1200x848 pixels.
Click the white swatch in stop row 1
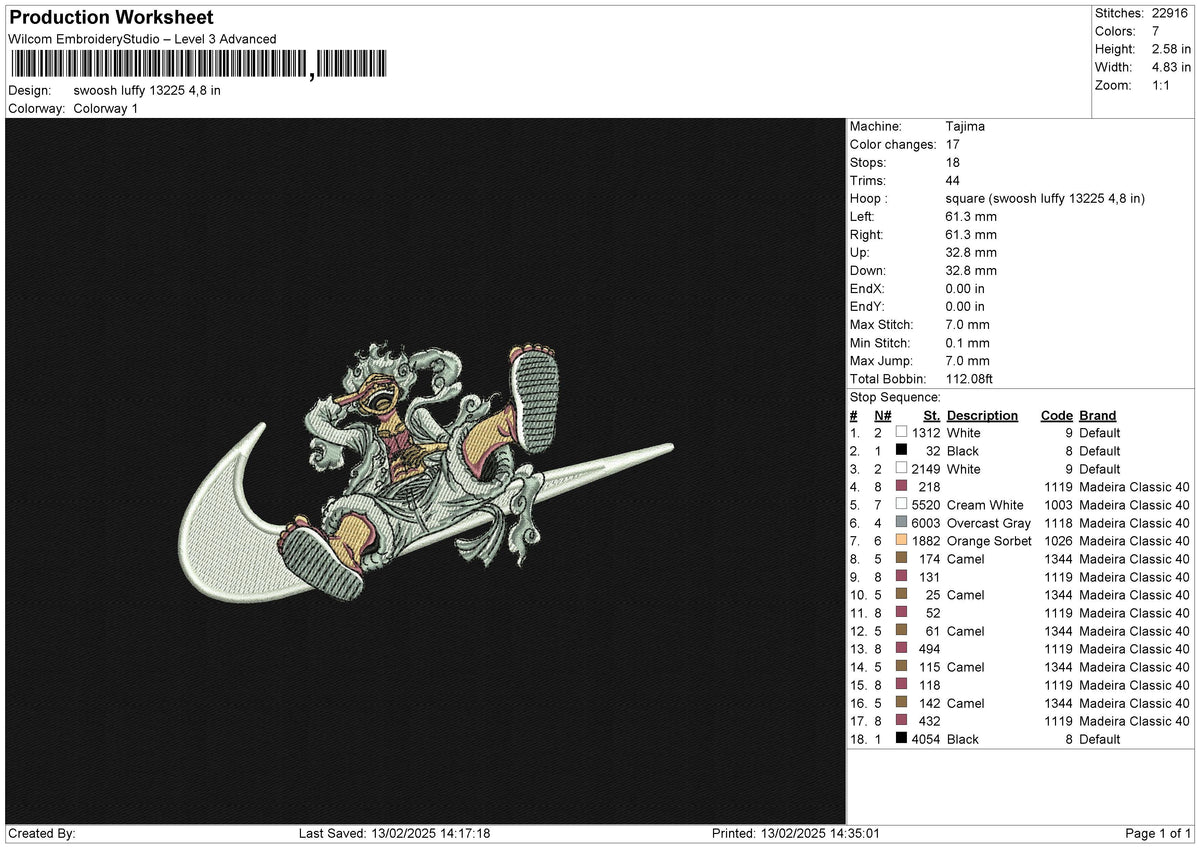[902, 433]
